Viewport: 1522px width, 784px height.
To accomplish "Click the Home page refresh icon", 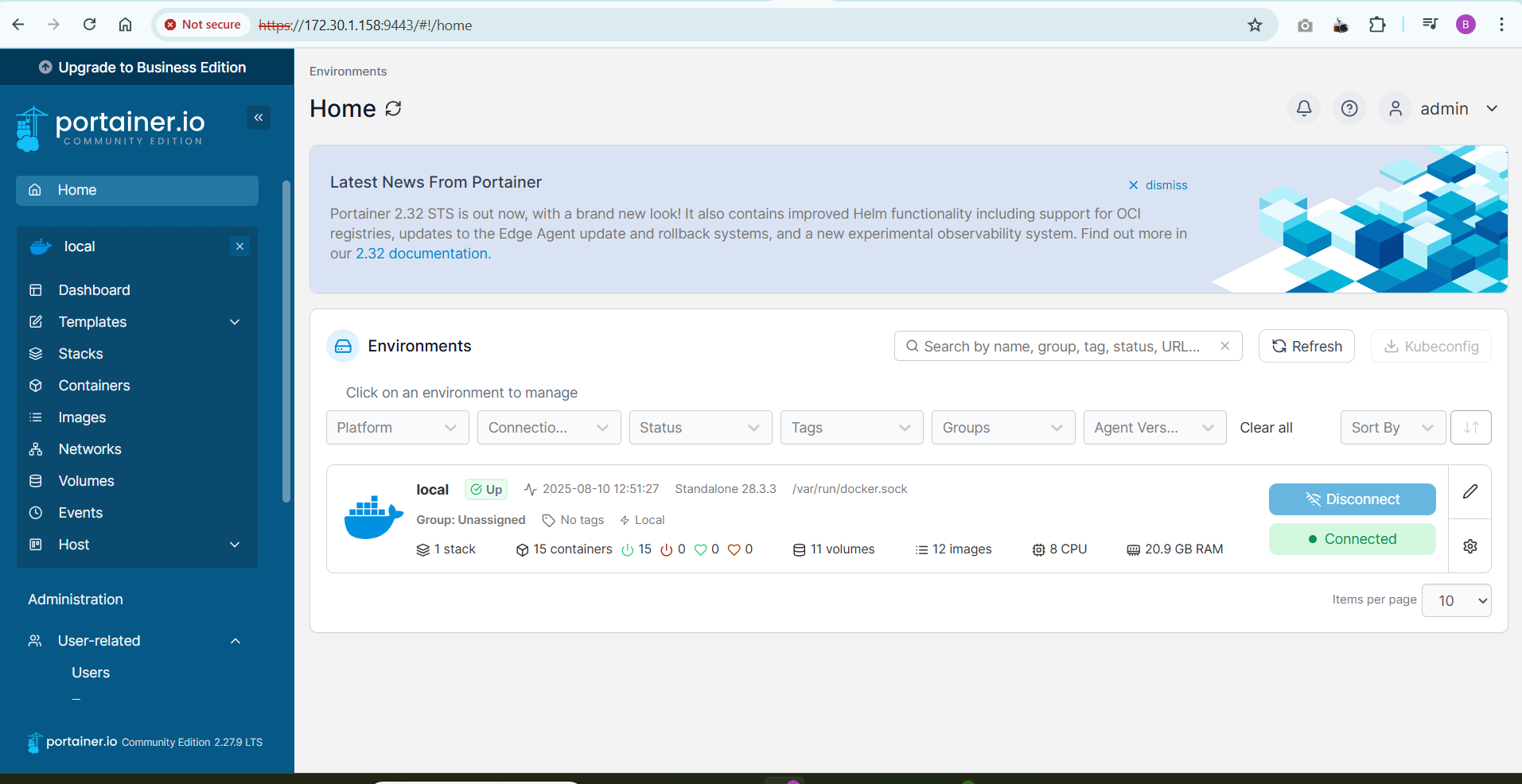I will [x=393, y=109].
